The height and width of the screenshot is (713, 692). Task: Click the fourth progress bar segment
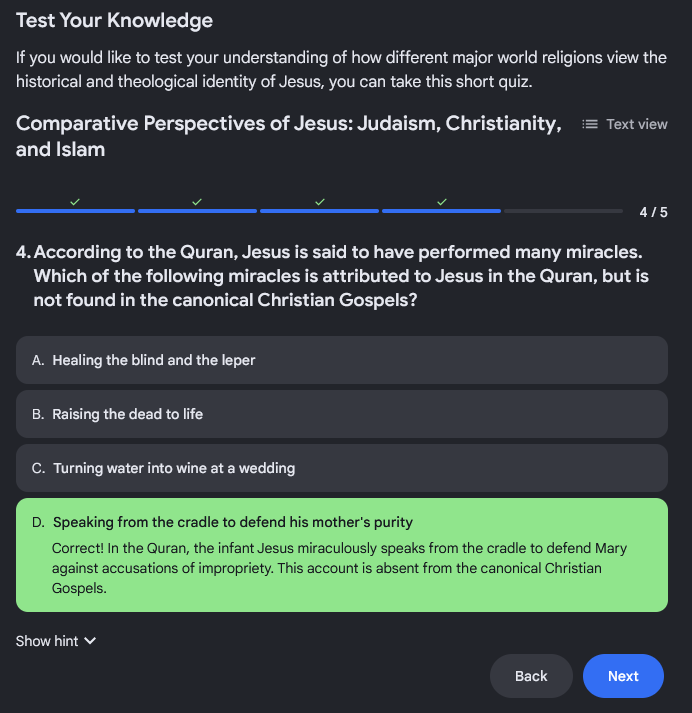pos(441,211)
